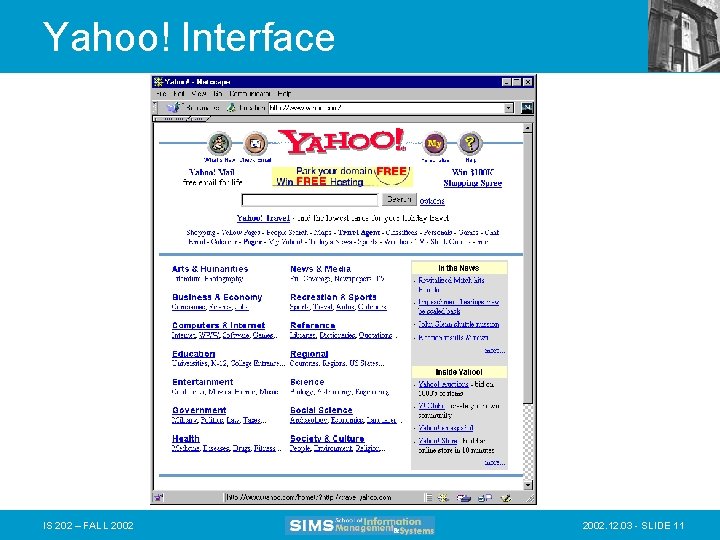720x540 pixels.
Task: Open the Newsgroups icon in component bar
Action: click(485, 498)
